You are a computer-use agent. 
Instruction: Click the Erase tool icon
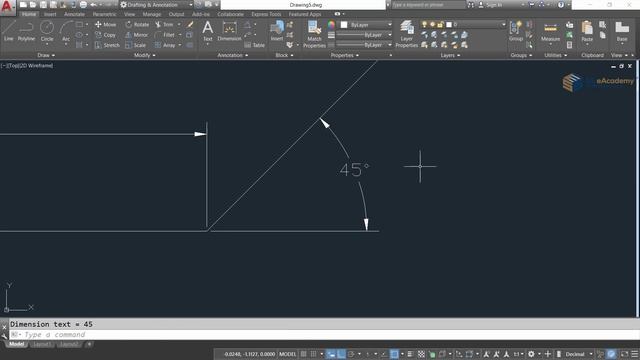tap(190, 24)
